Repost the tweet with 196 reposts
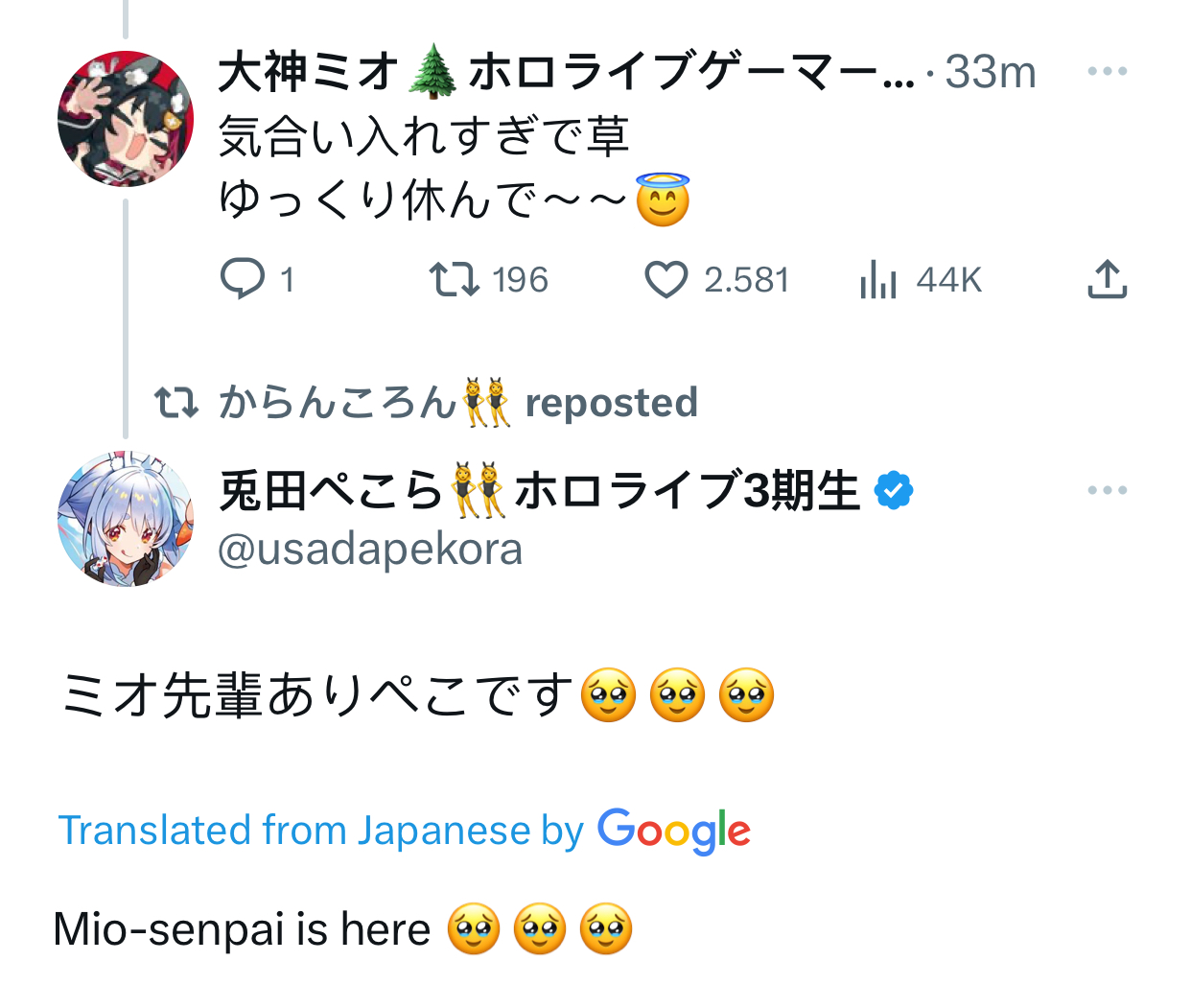 click(x=454, y=279)
